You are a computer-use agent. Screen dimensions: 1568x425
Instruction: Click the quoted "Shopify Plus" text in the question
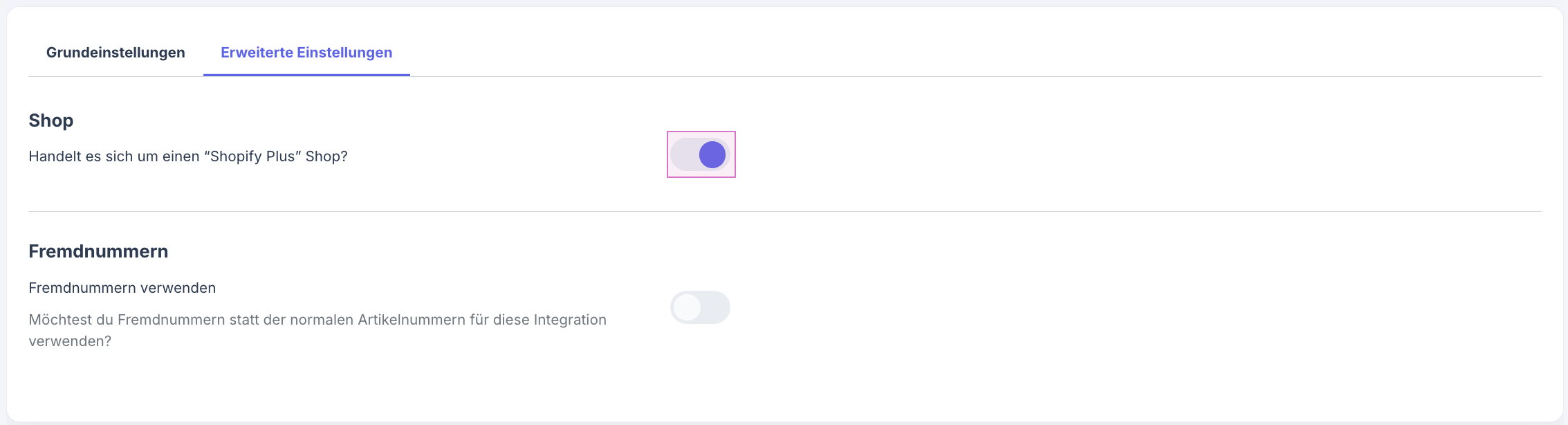pyautogui.click(x=252, y=156)
